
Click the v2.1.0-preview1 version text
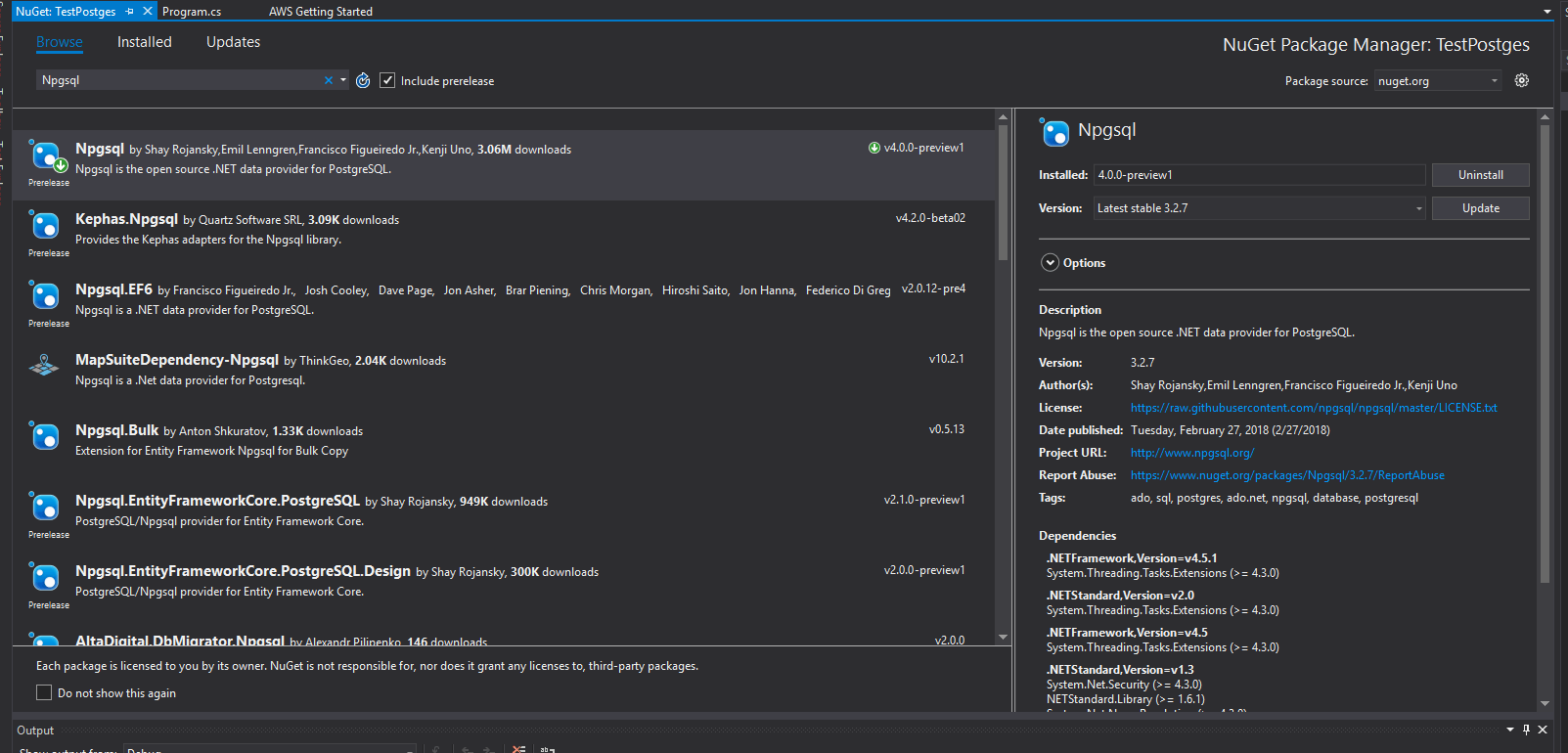pyautogui.click(x=924, y=500)
